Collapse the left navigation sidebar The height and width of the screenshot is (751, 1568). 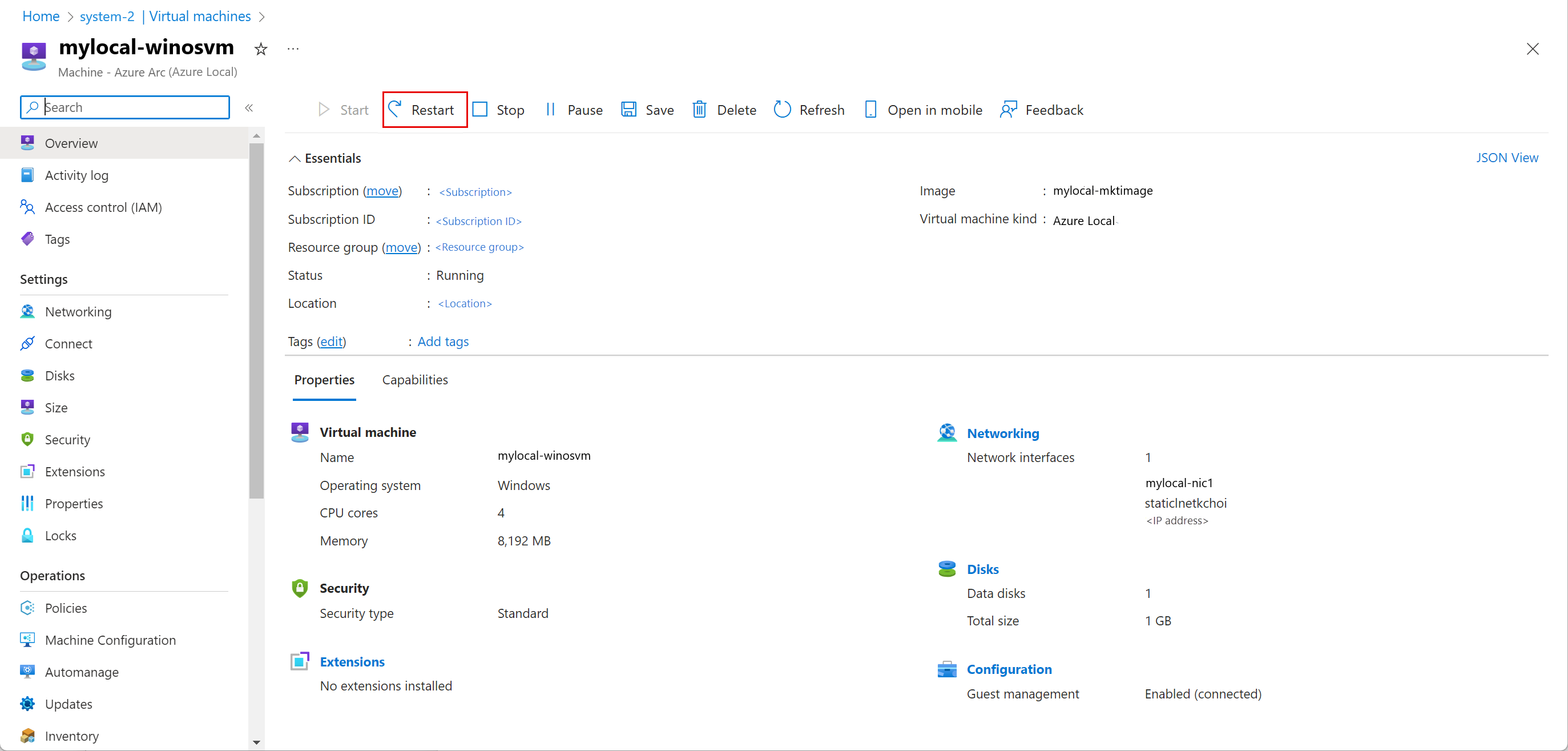point(249,108)
